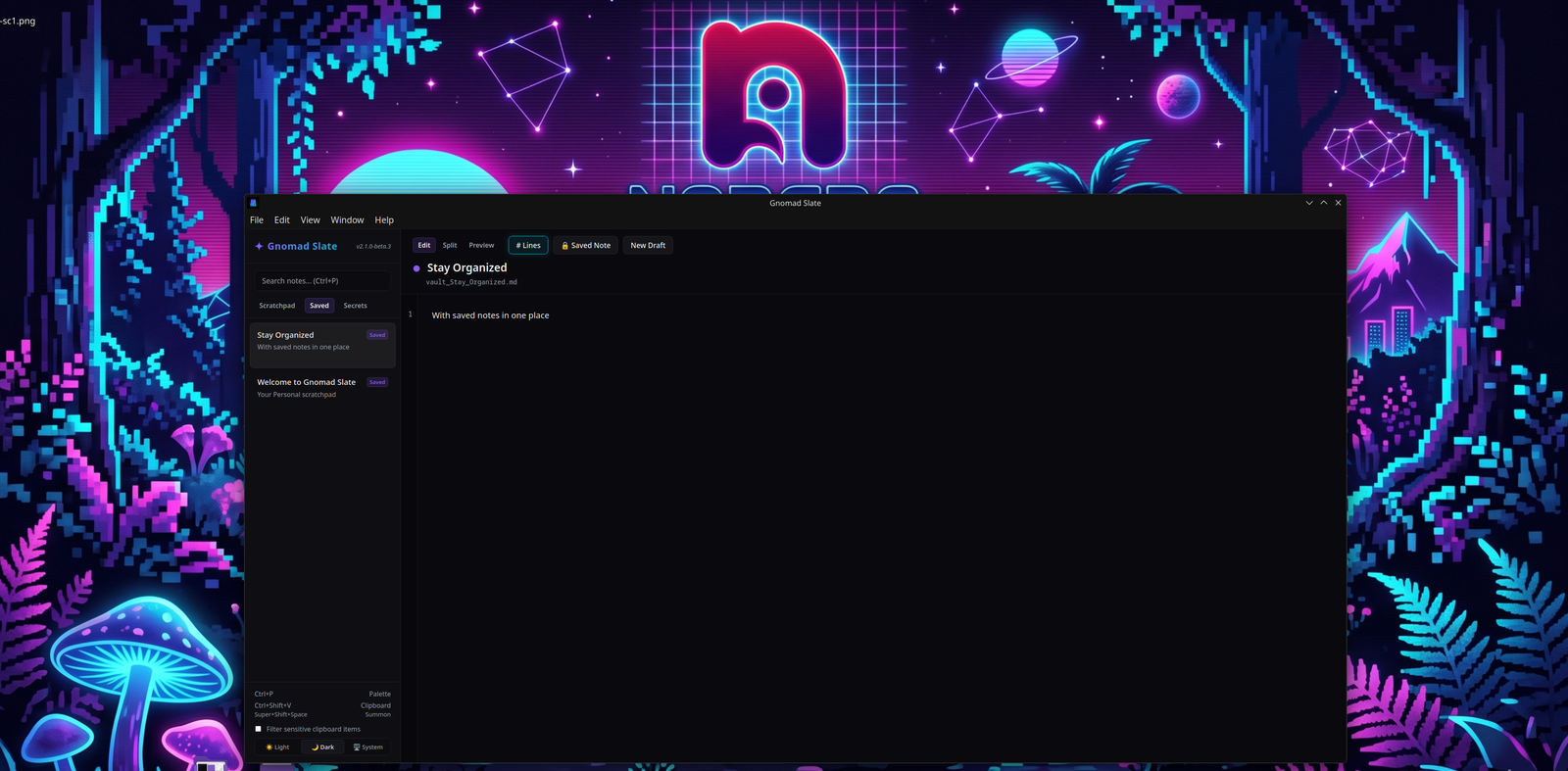Click the Super+Shift+Space shortcut hint
Viewport: 1568px width, 771px height.
pyautogui.click(x=280, y=715)
